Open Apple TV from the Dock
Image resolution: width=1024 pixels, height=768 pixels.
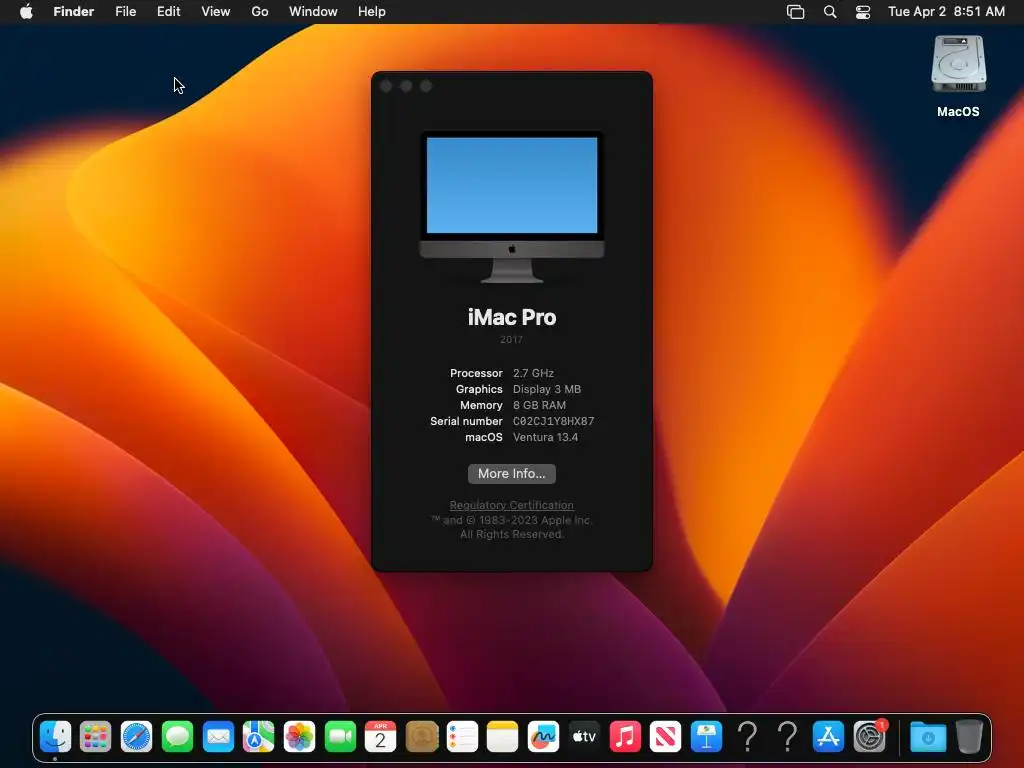(x=584, y=737)
